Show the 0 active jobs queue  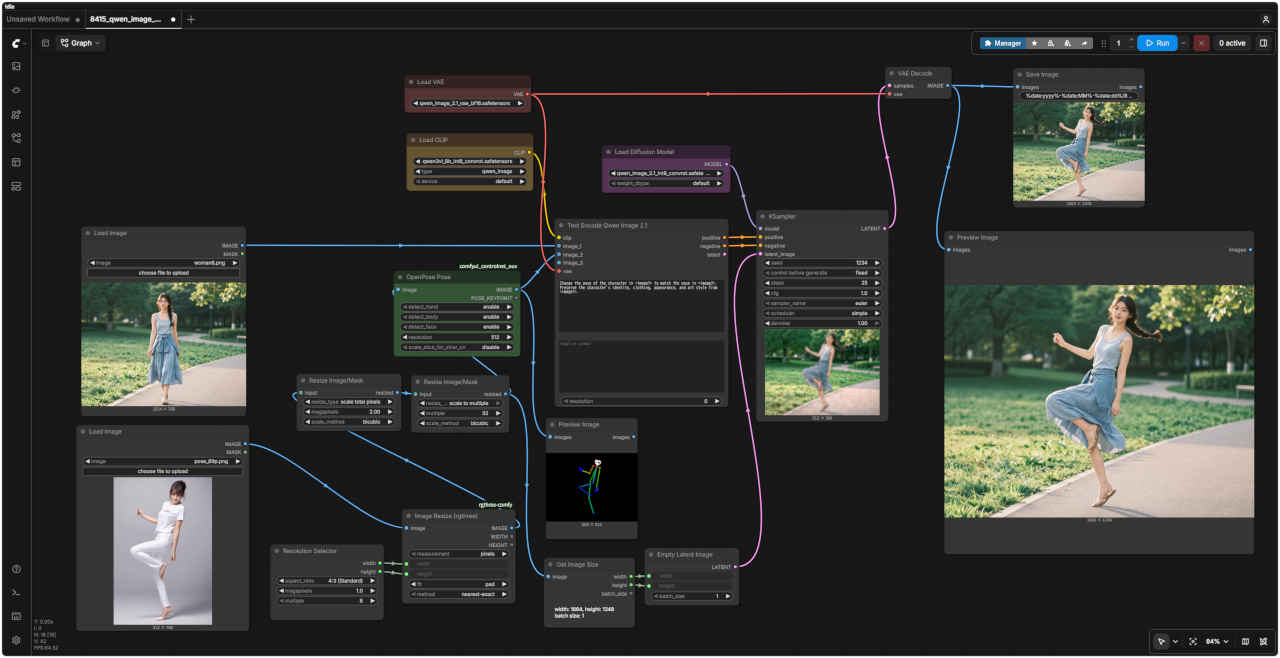click(1232, 43)
